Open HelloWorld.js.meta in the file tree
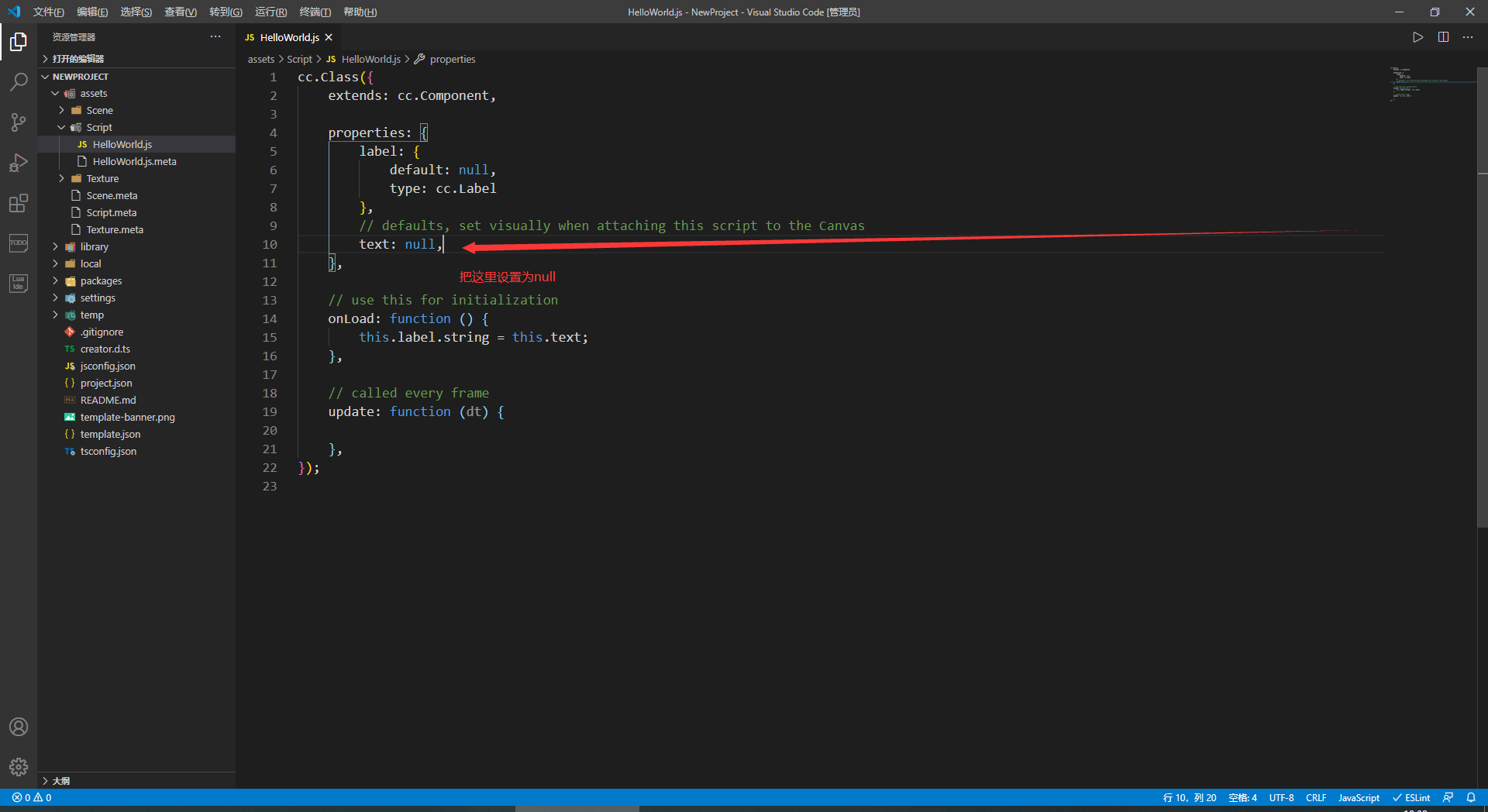The image size is (1488, 812). (135, 161)
